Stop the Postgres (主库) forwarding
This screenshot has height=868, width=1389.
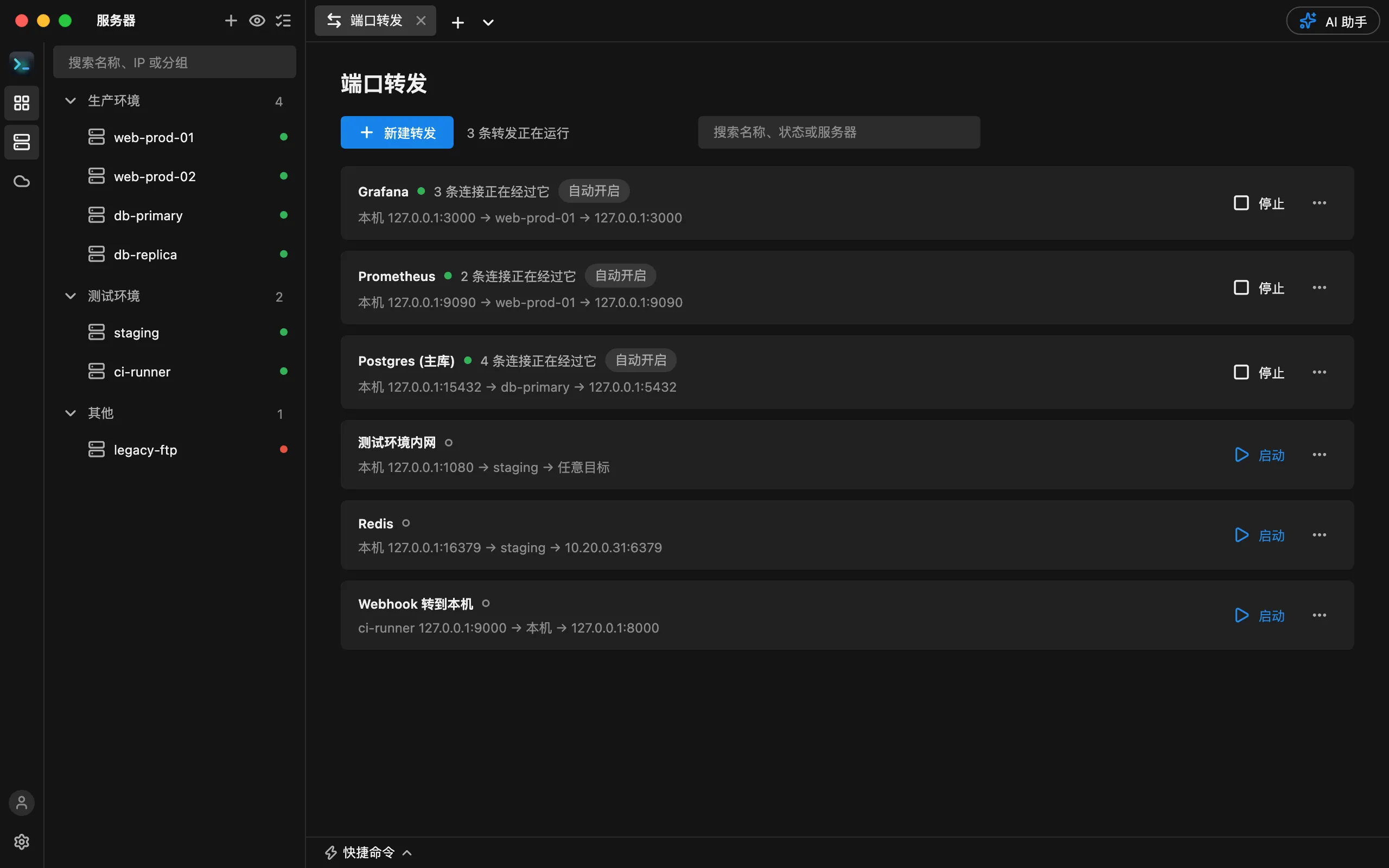tap(1259, 372)
